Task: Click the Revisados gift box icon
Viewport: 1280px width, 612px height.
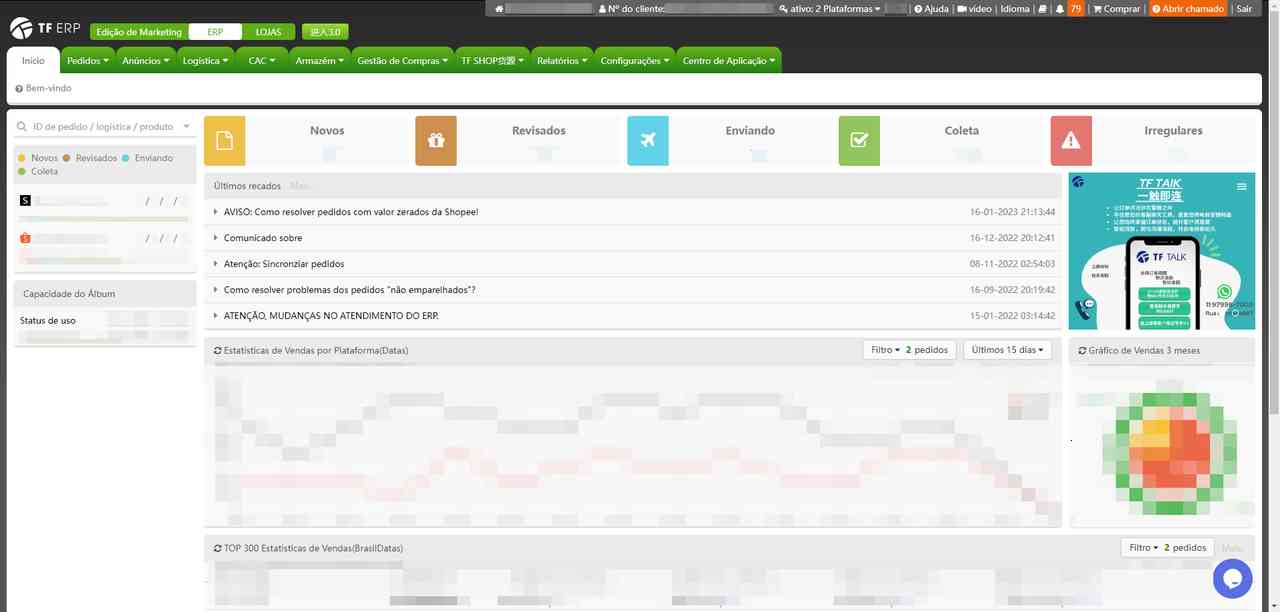Action: [436, 141]
